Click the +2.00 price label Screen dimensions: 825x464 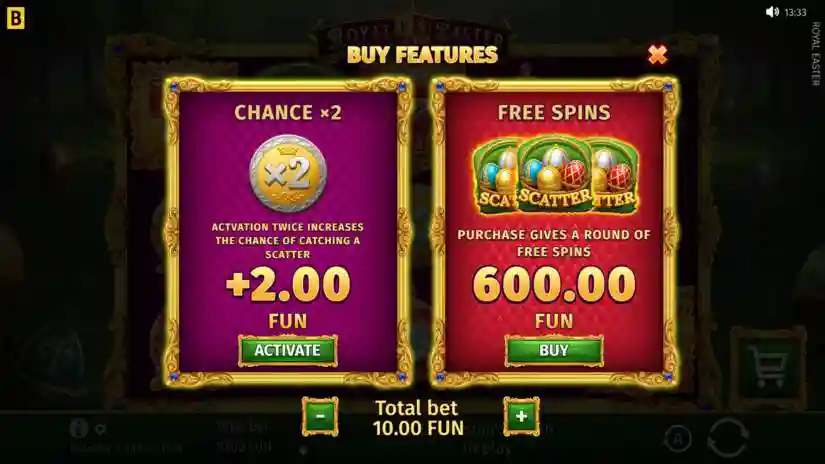[288, 285]
